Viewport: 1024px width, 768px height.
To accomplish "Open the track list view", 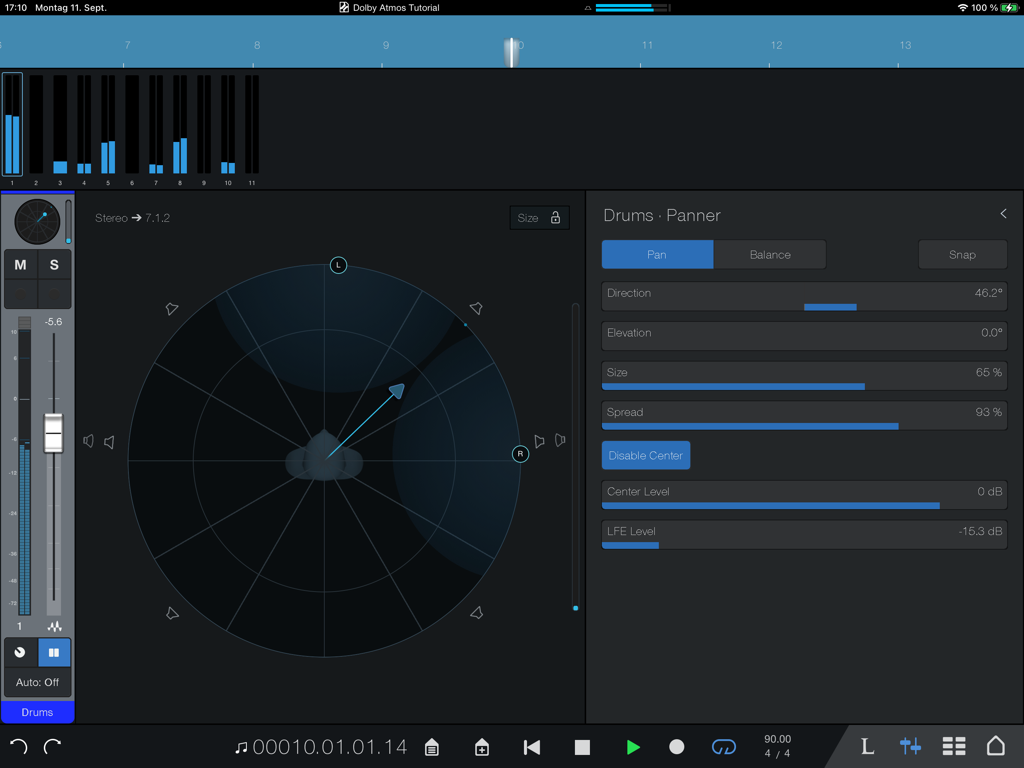I will pyautogui.click(x=953, y=746).
